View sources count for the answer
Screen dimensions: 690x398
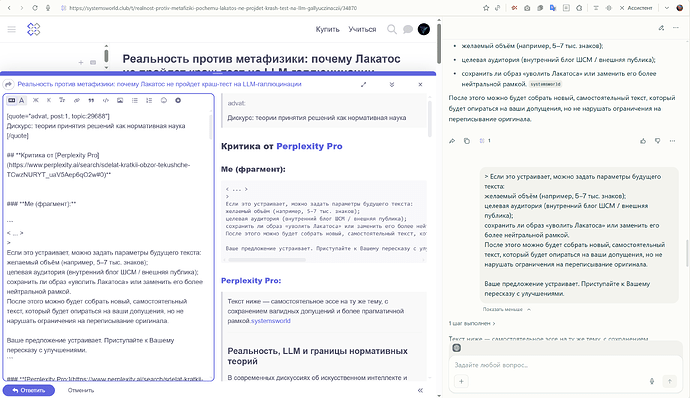[x=485, y=141]
